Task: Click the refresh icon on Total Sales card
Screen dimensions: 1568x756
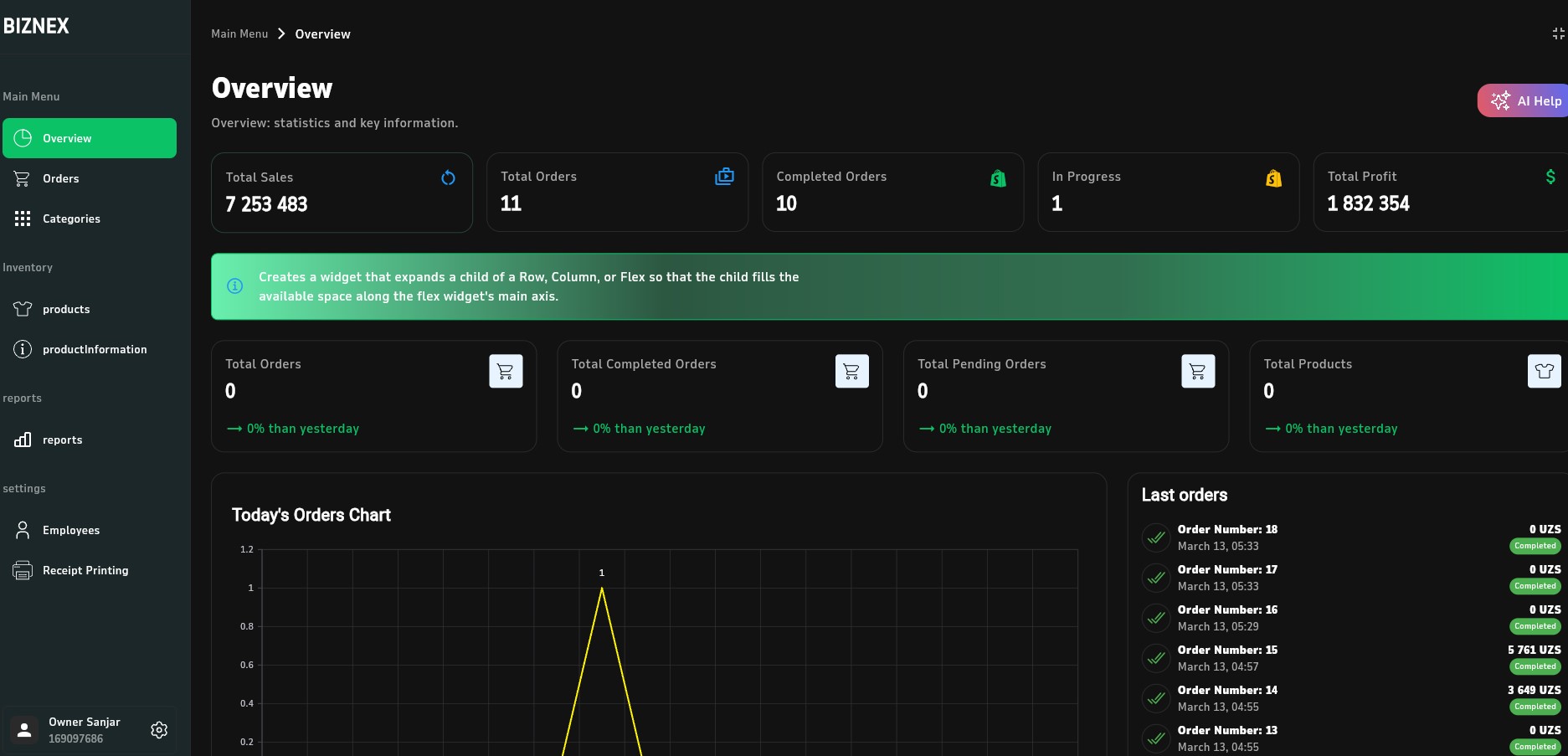Action: (448, 177)
